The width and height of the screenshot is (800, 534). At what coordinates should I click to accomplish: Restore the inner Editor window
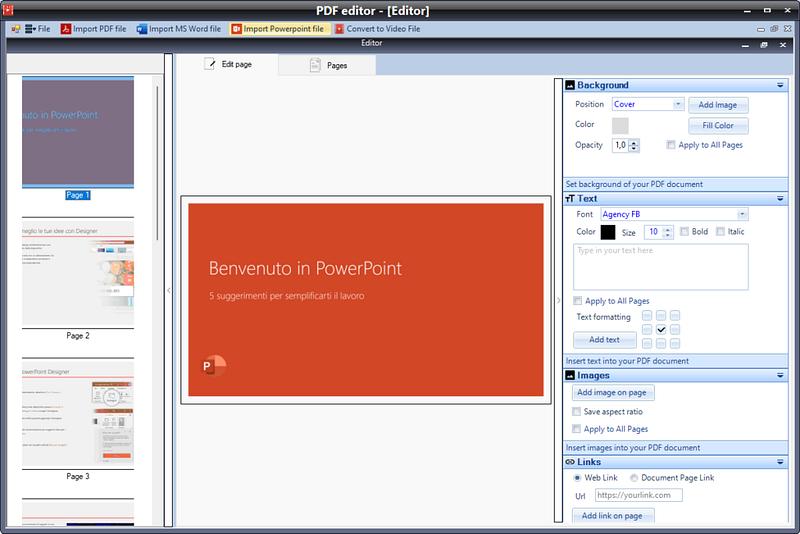764,45
